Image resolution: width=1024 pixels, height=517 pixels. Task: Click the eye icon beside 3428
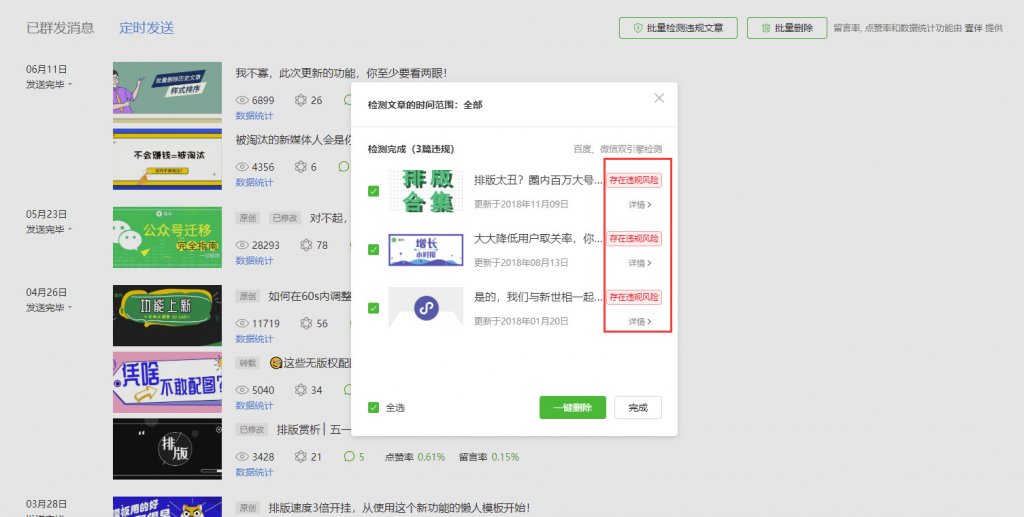(242, 457)
